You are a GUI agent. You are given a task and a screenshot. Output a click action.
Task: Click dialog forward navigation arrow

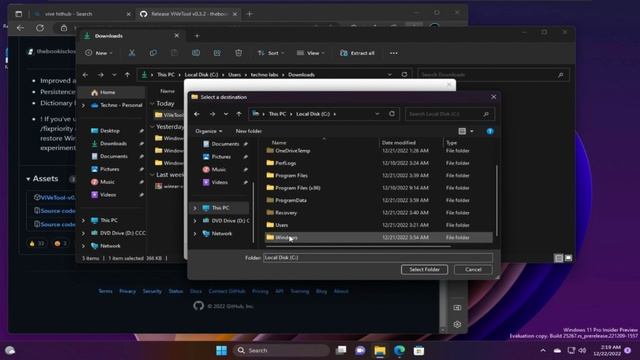pos(212,114)
